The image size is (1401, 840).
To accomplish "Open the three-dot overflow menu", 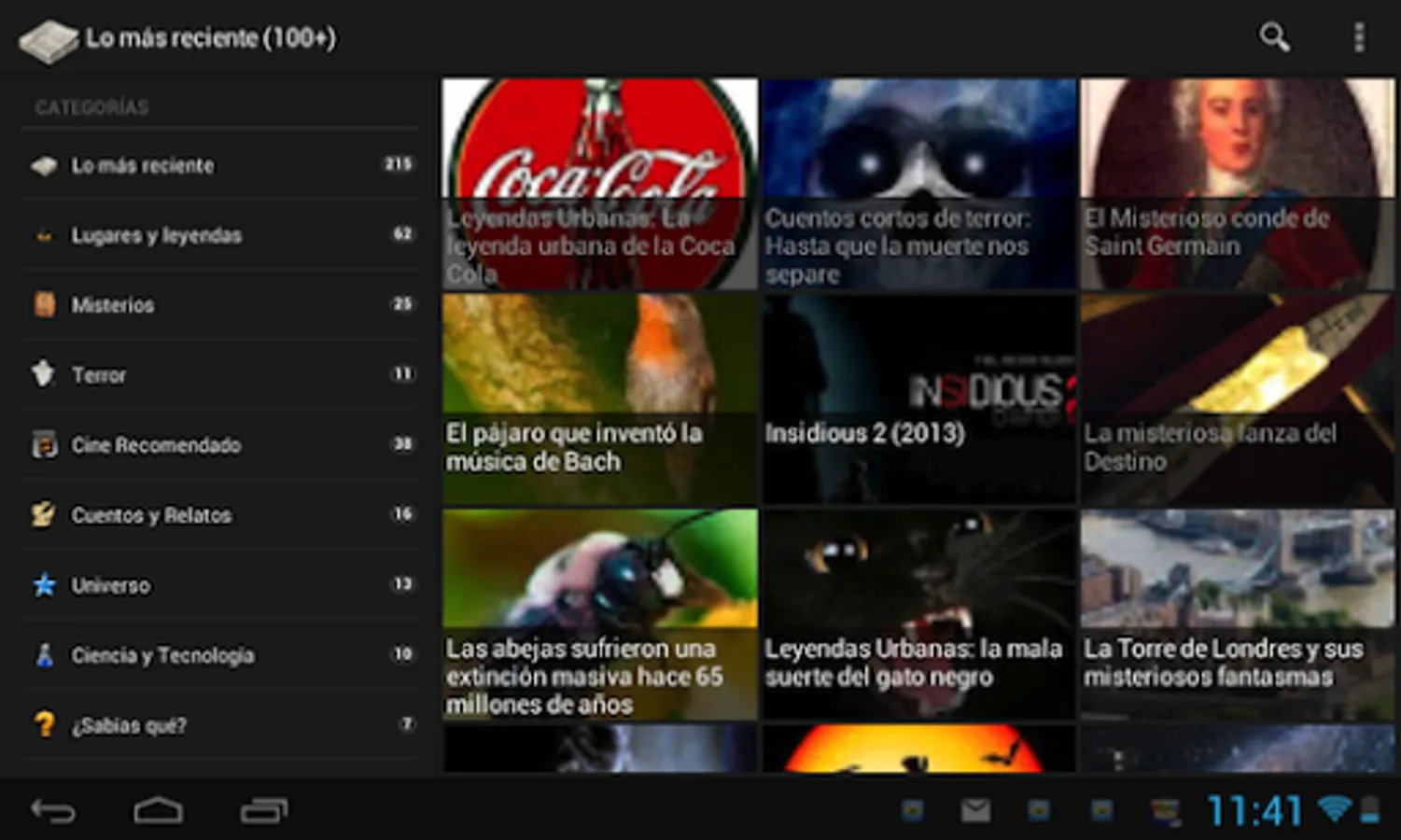I will [1359, 37].
